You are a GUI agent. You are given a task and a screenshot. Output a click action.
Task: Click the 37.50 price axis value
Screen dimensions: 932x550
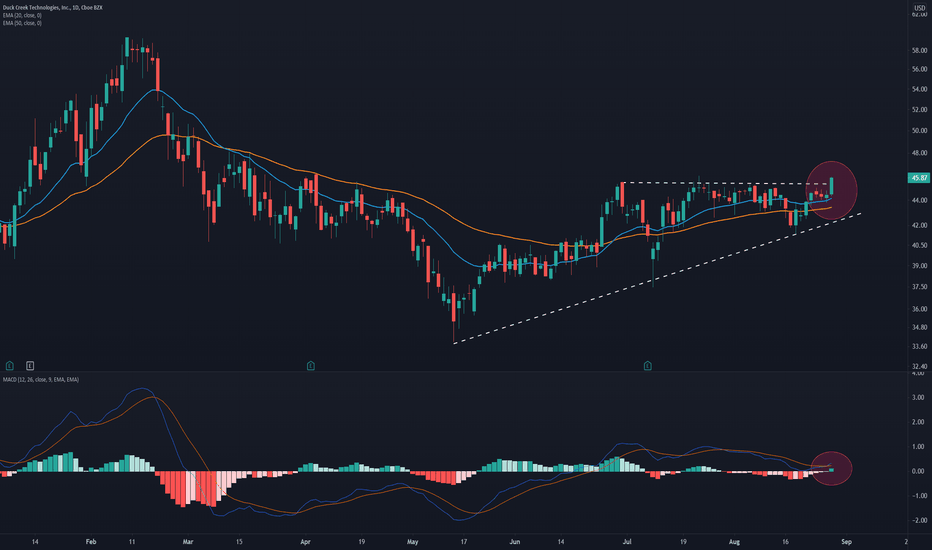[919, 287]
